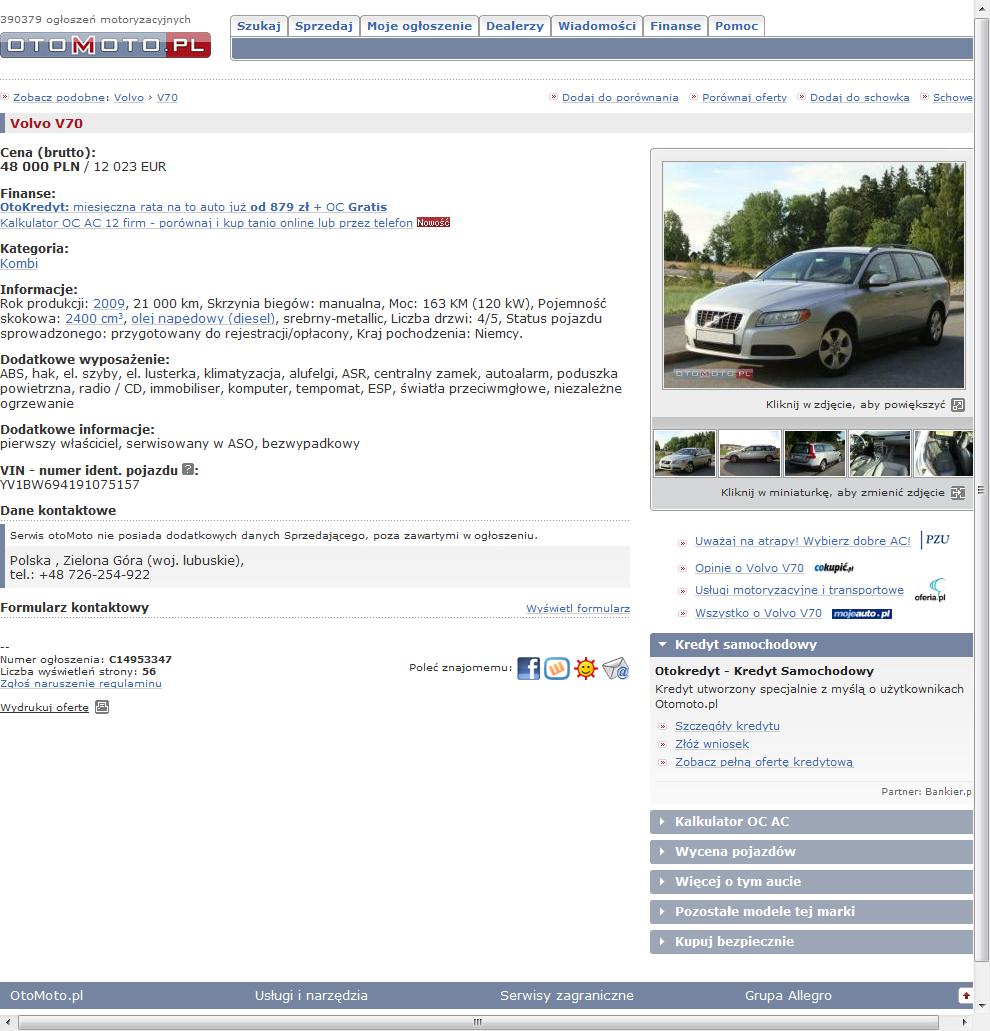Report listing via Zgłoś naruszenie regulaminu
The width and height of the screenshot is (990, 1031).
tap(81, 684)
